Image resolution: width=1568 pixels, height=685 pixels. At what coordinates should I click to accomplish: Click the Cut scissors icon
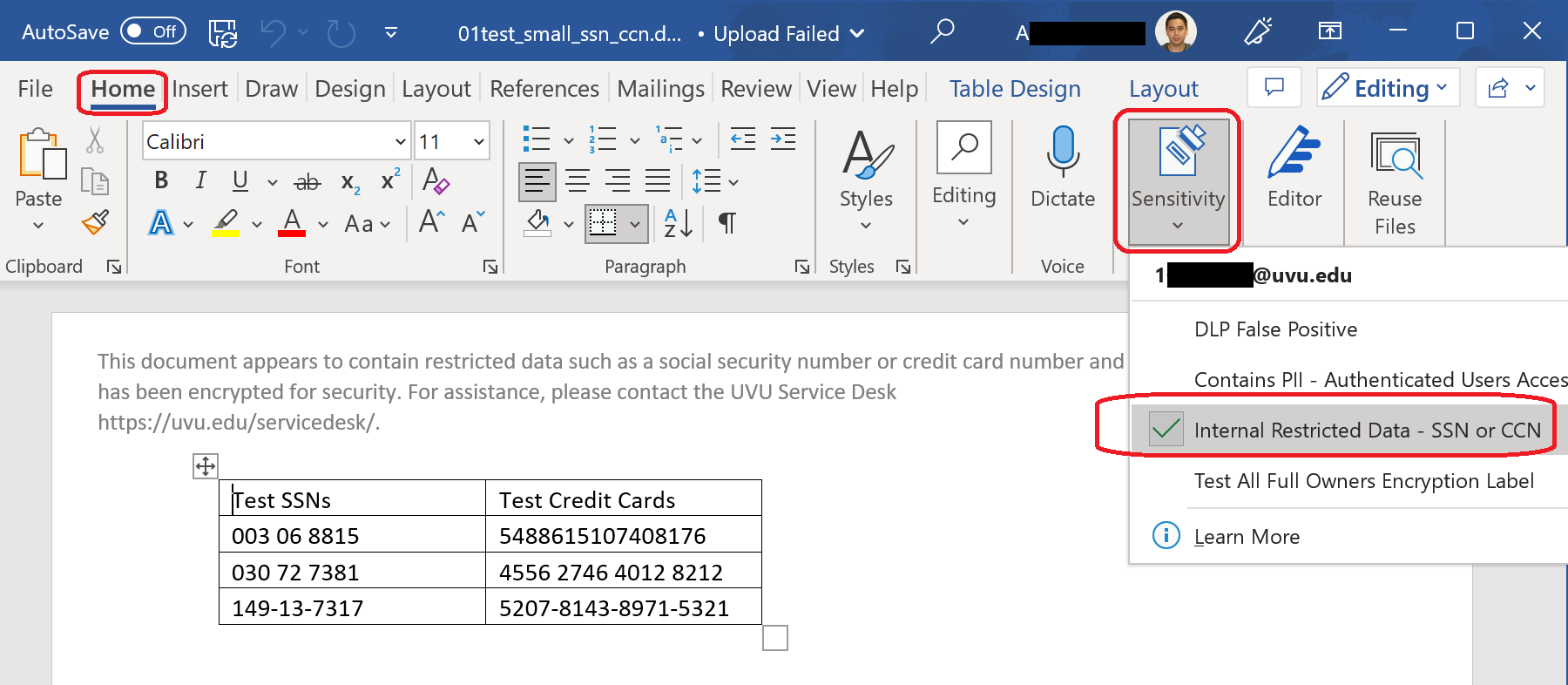(x=95, y=139)
